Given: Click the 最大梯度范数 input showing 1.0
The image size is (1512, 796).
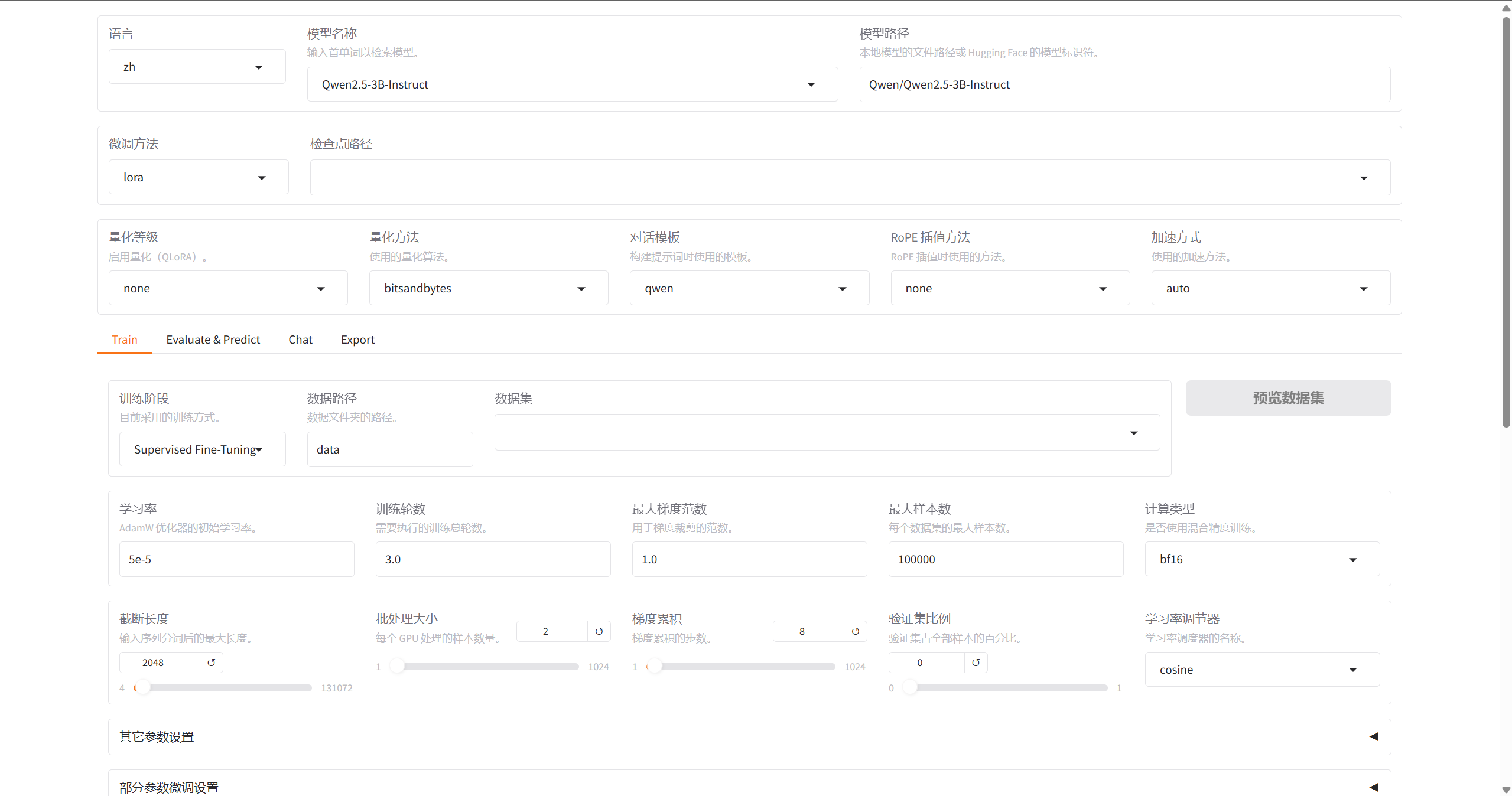Looking at the screenshot, I should pos(749,559).
